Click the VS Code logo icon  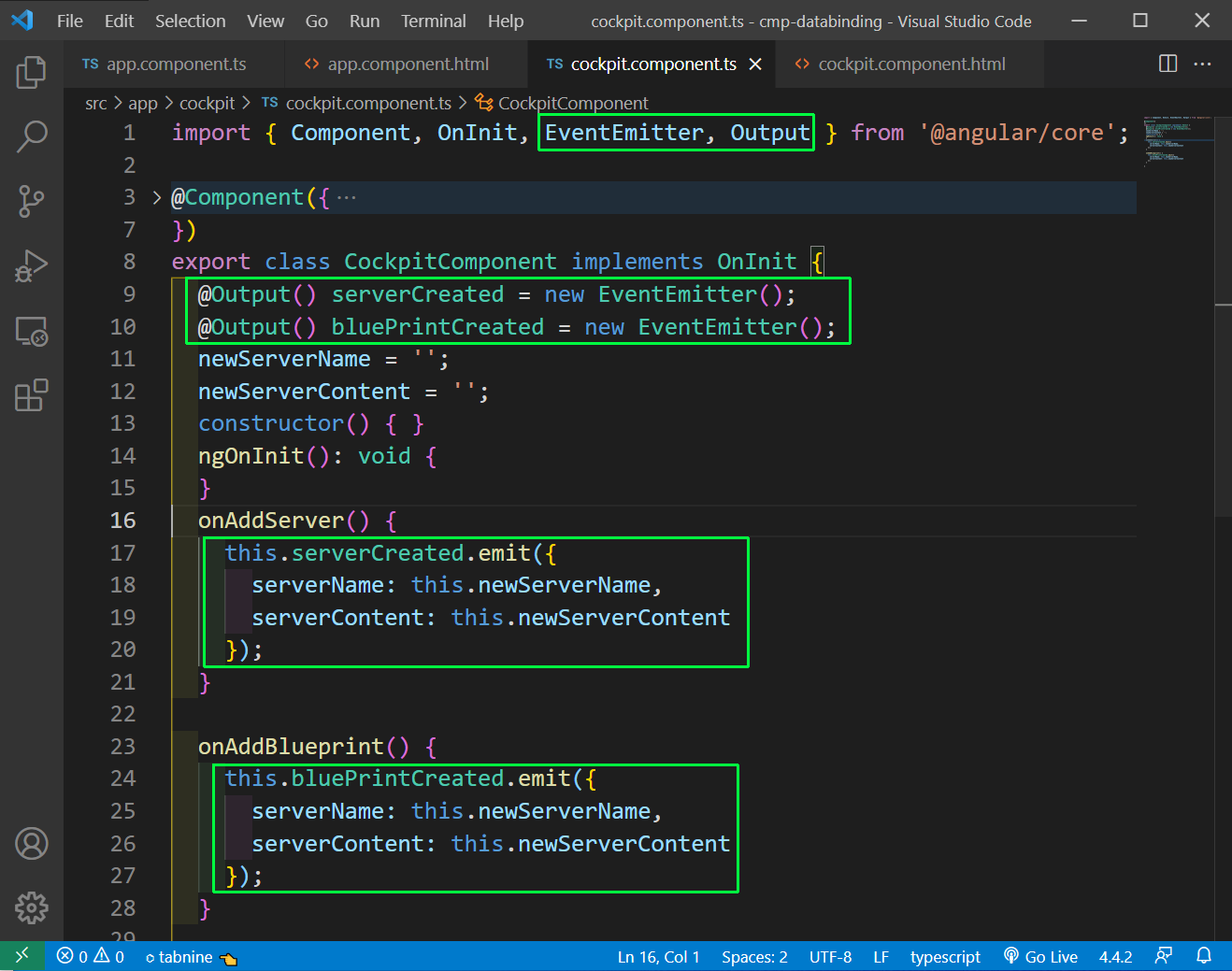pos(22,20)
